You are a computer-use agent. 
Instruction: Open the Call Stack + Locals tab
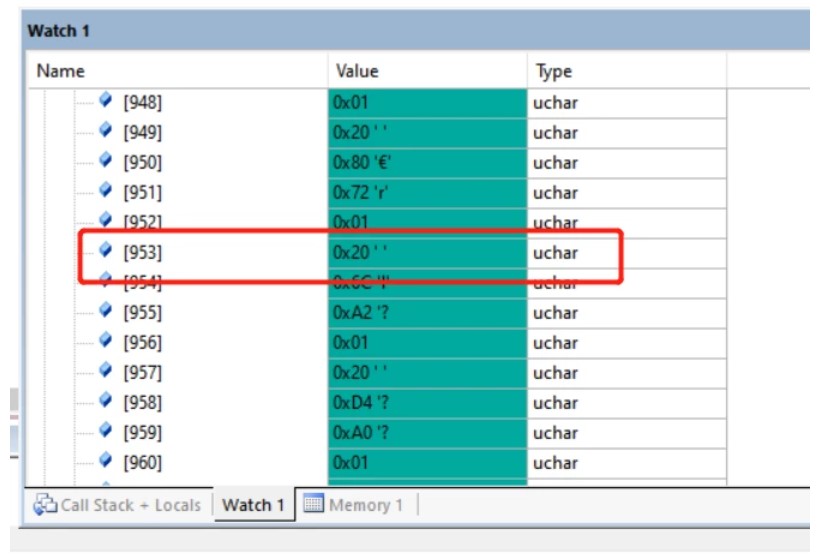pos(118,504)
